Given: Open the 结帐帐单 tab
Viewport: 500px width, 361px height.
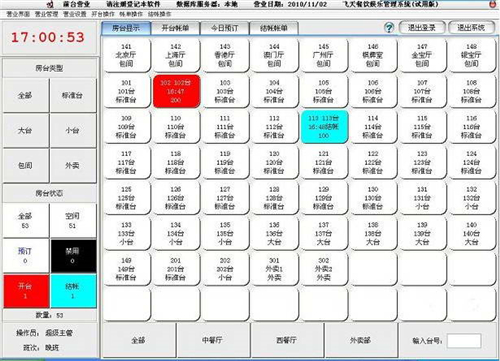Looking at the screenshot, I should click(x=274, y=28).
